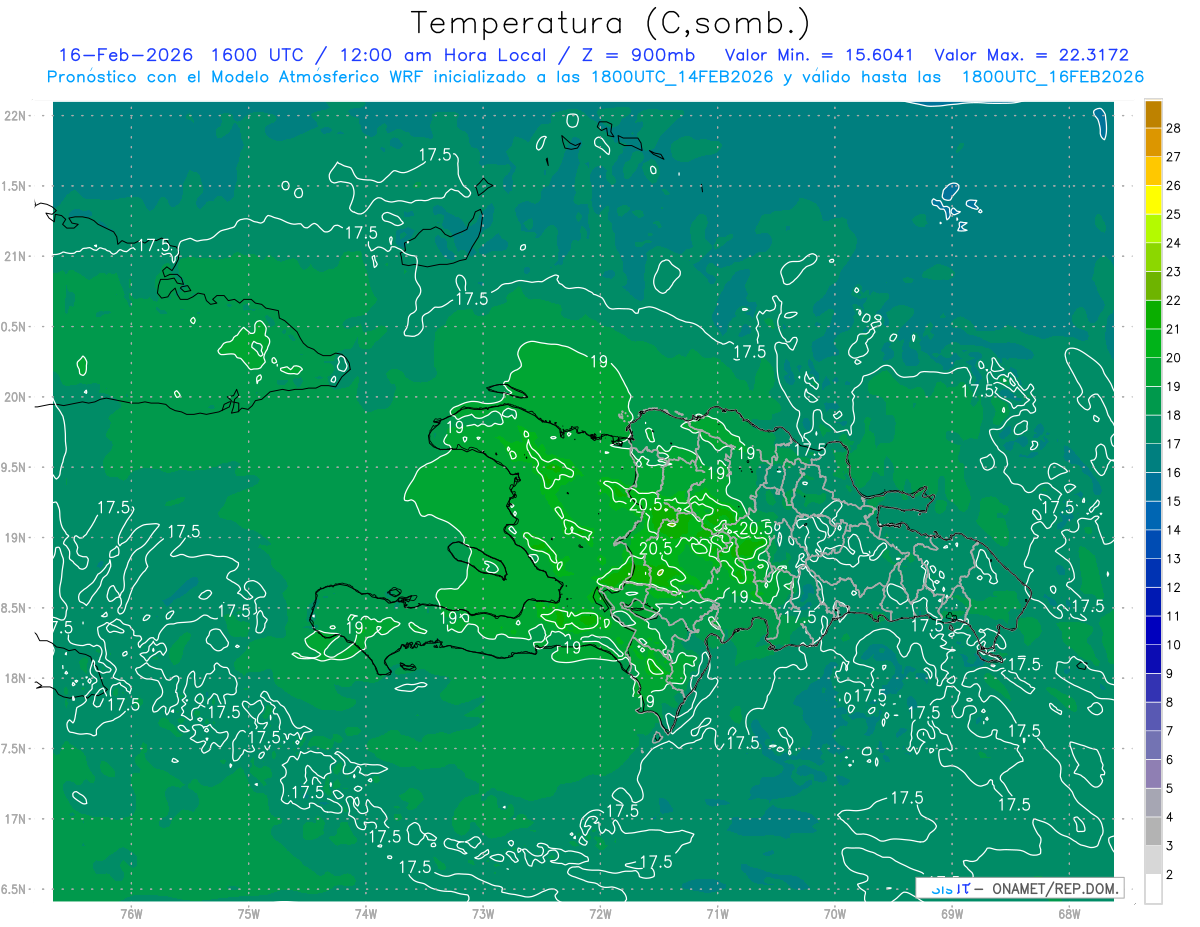Pick yellow colorbar swatch between 25 and 26

point(1153,200)
